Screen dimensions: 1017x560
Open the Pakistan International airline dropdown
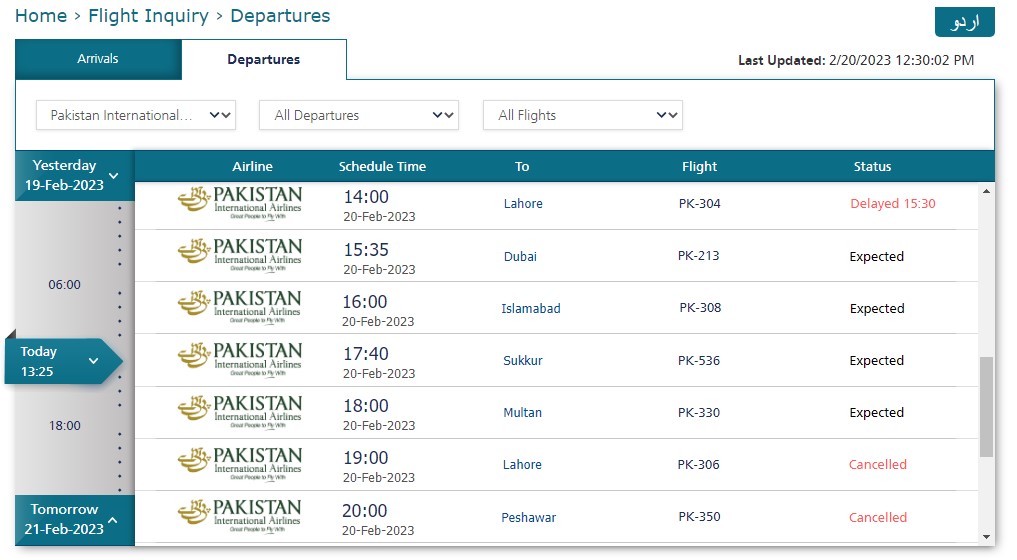tap(136, 115)
